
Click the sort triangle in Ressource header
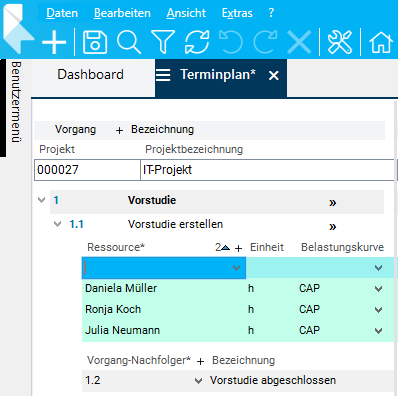pos(226,248)
